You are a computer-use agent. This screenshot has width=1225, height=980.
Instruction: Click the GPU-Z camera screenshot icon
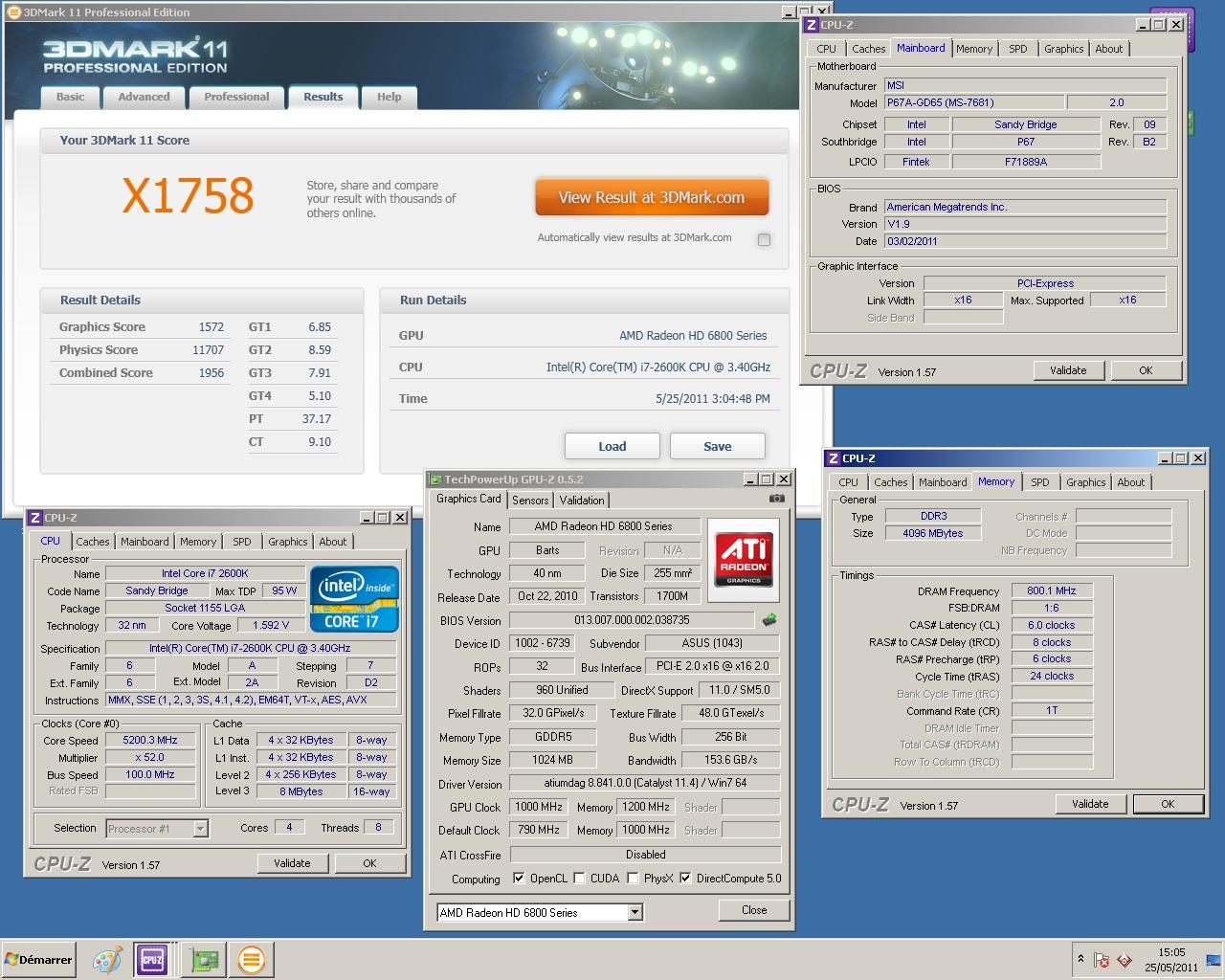(x=777, y=499)
